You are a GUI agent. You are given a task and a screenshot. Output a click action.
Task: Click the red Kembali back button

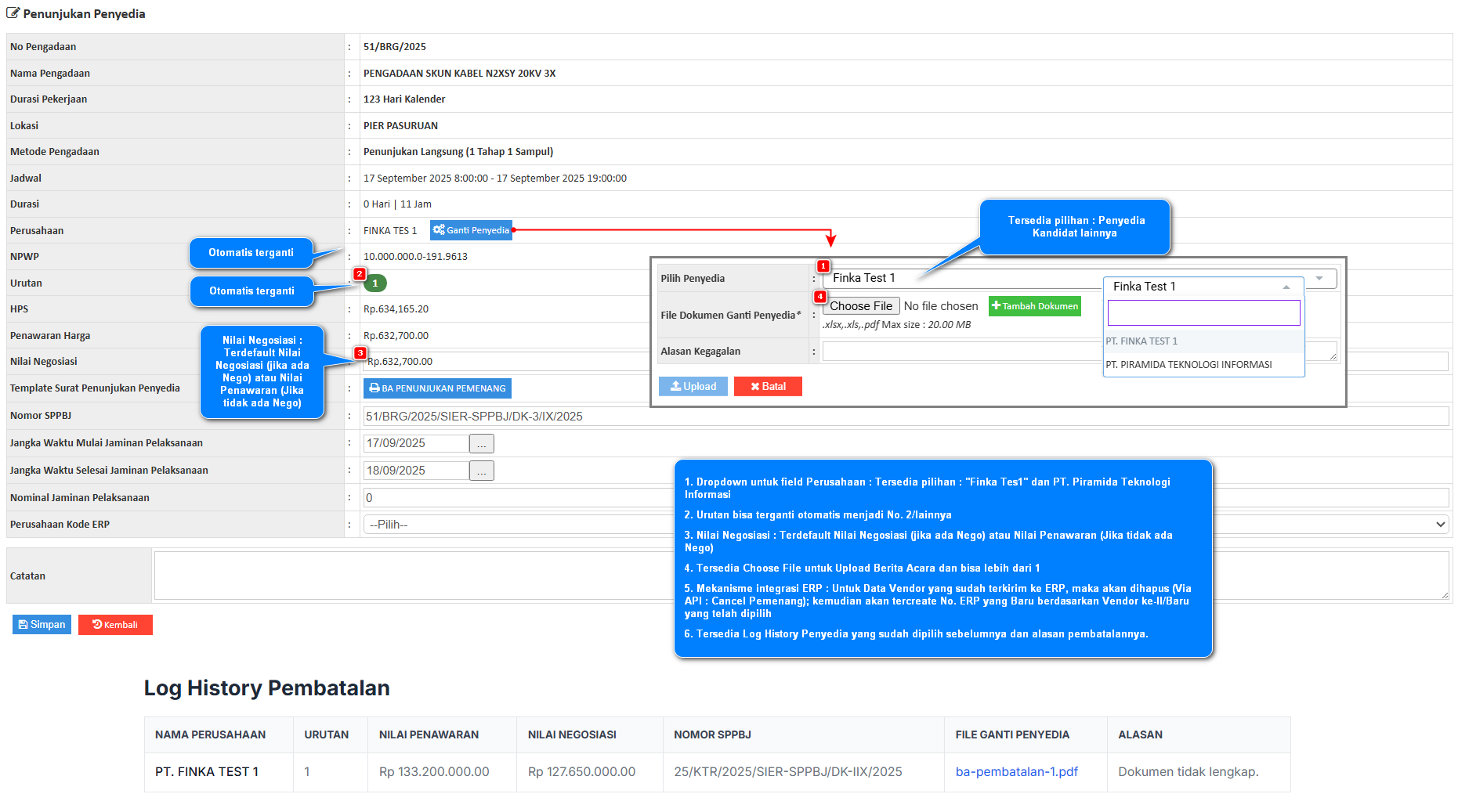115,625
